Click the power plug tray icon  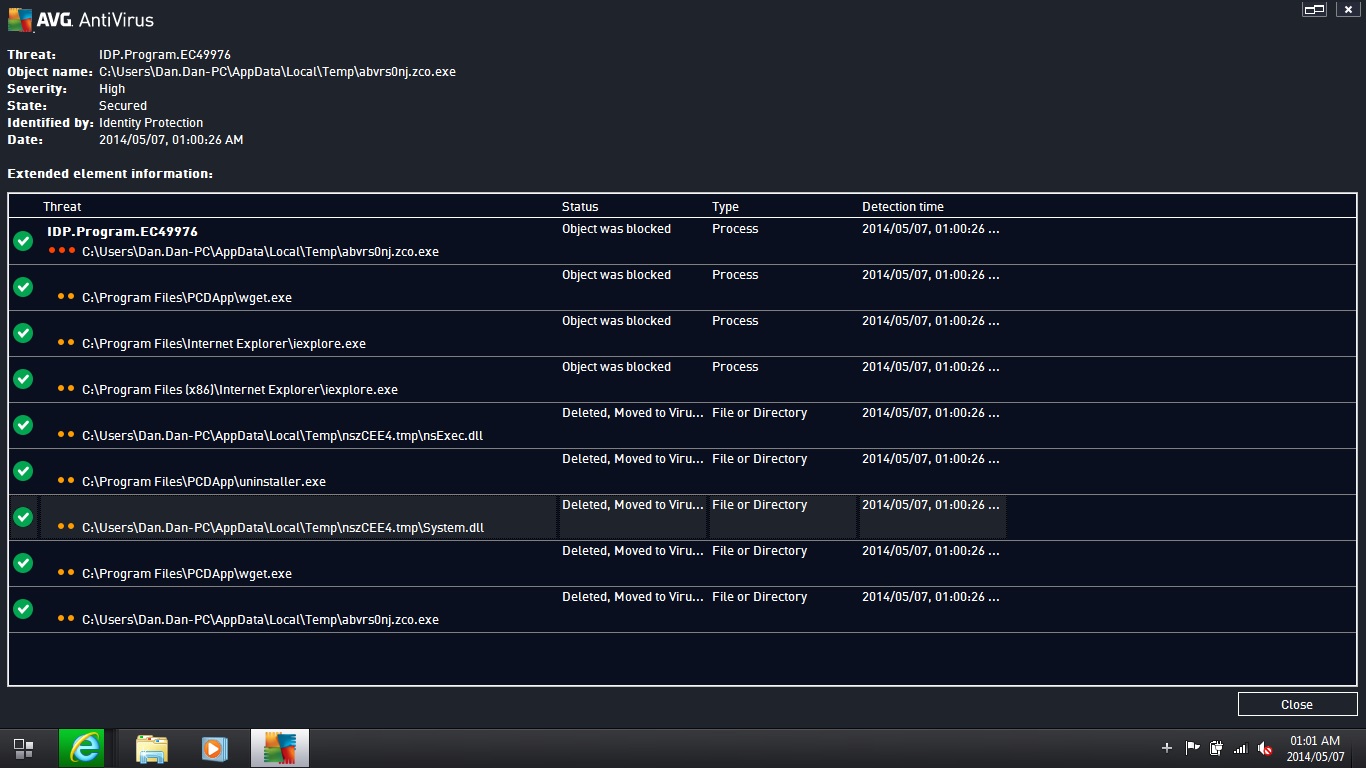click(1216, 748)
